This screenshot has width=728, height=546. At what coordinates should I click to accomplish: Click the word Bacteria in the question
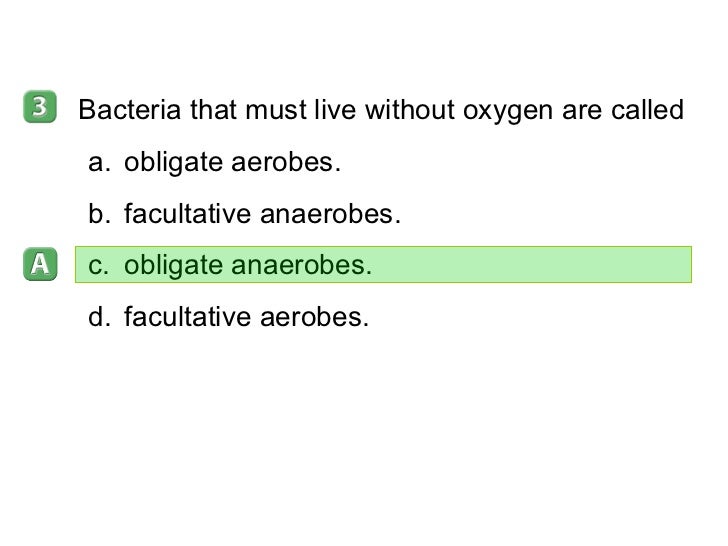(130, 110)
